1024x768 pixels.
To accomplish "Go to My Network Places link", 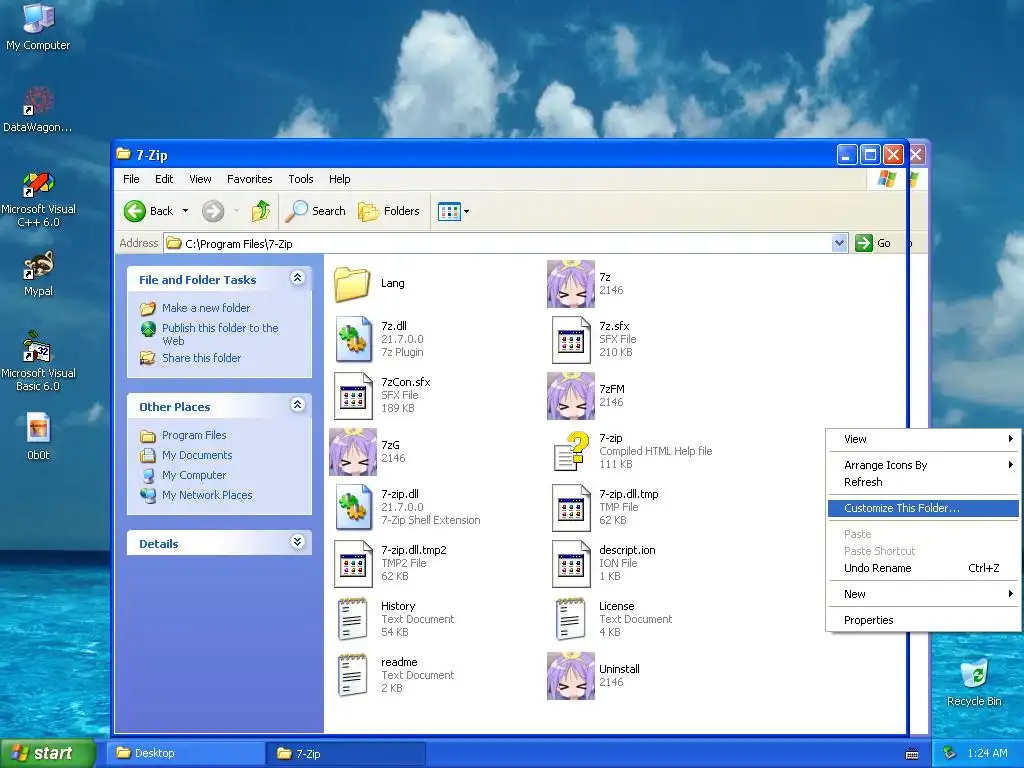I will 207,495.
